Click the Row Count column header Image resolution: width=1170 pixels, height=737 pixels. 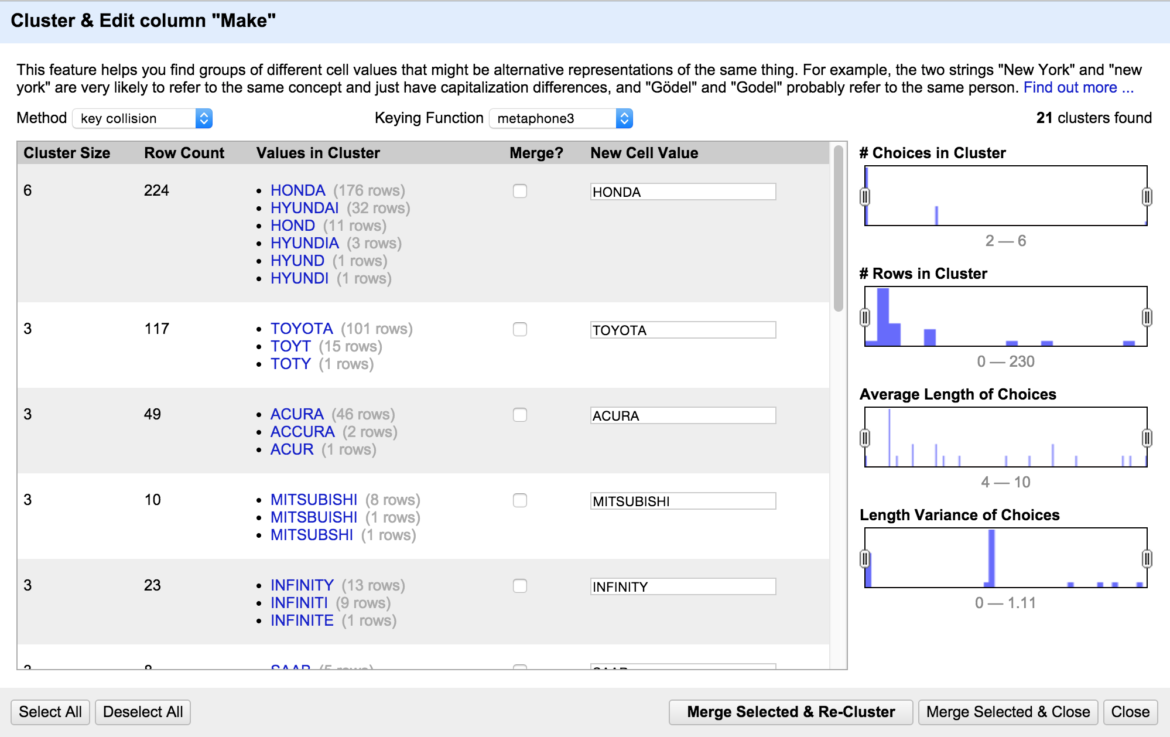[x=184, y=153]
